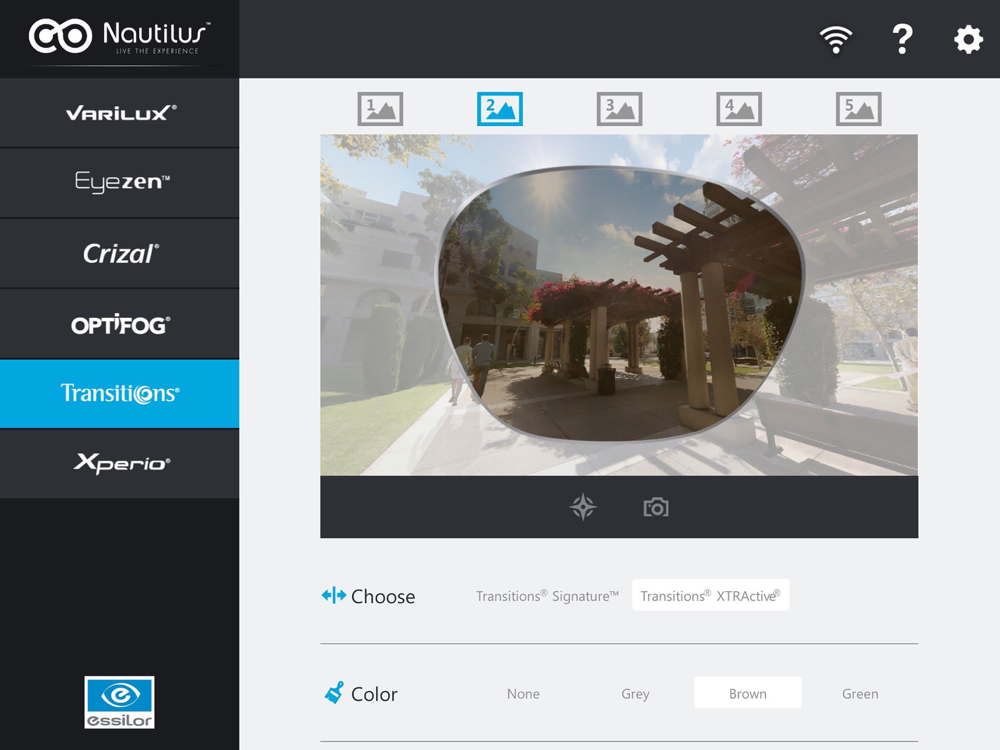Select scene image 1 thumbnail
The height and width of the screenshot is (750, 1000).
pos(380,109)
